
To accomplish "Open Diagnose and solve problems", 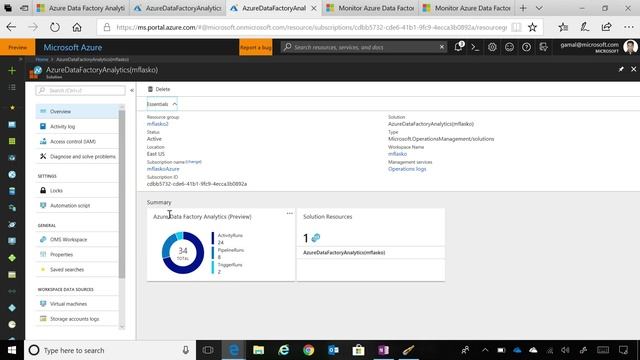I will click(x=77, y=157).
